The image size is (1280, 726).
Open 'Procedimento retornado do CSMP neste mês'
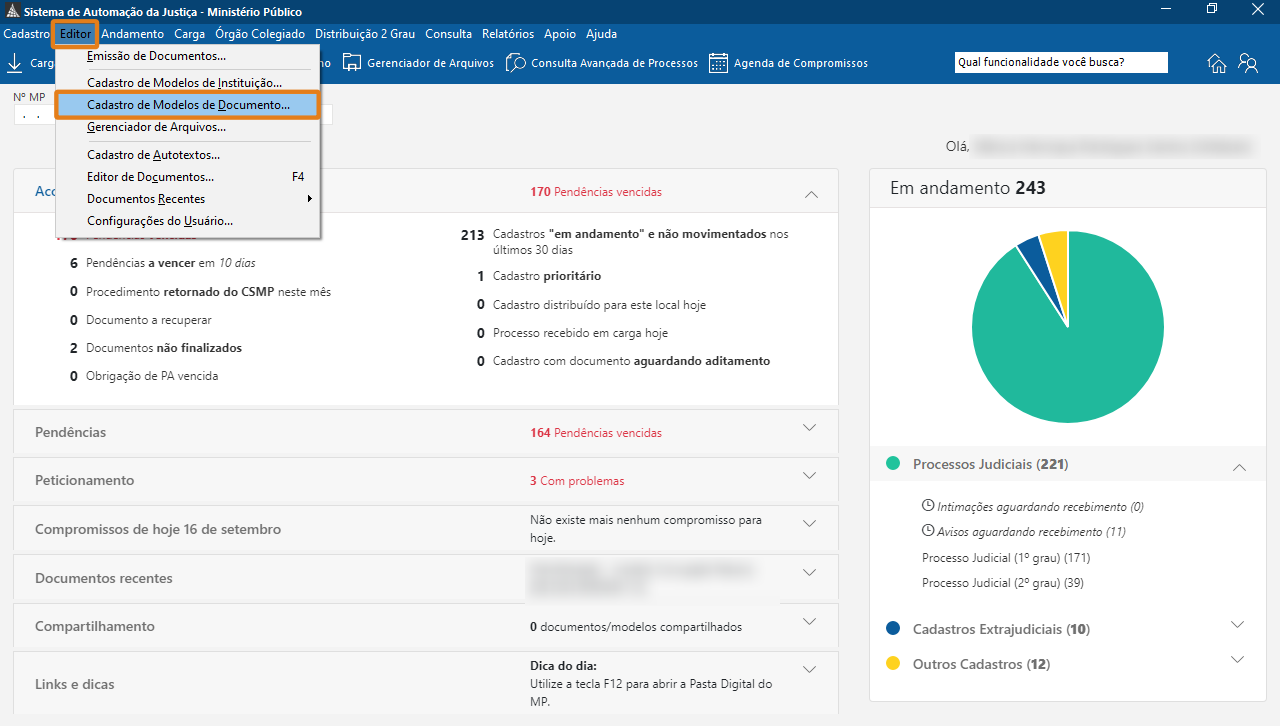click(x=208, y=292)
